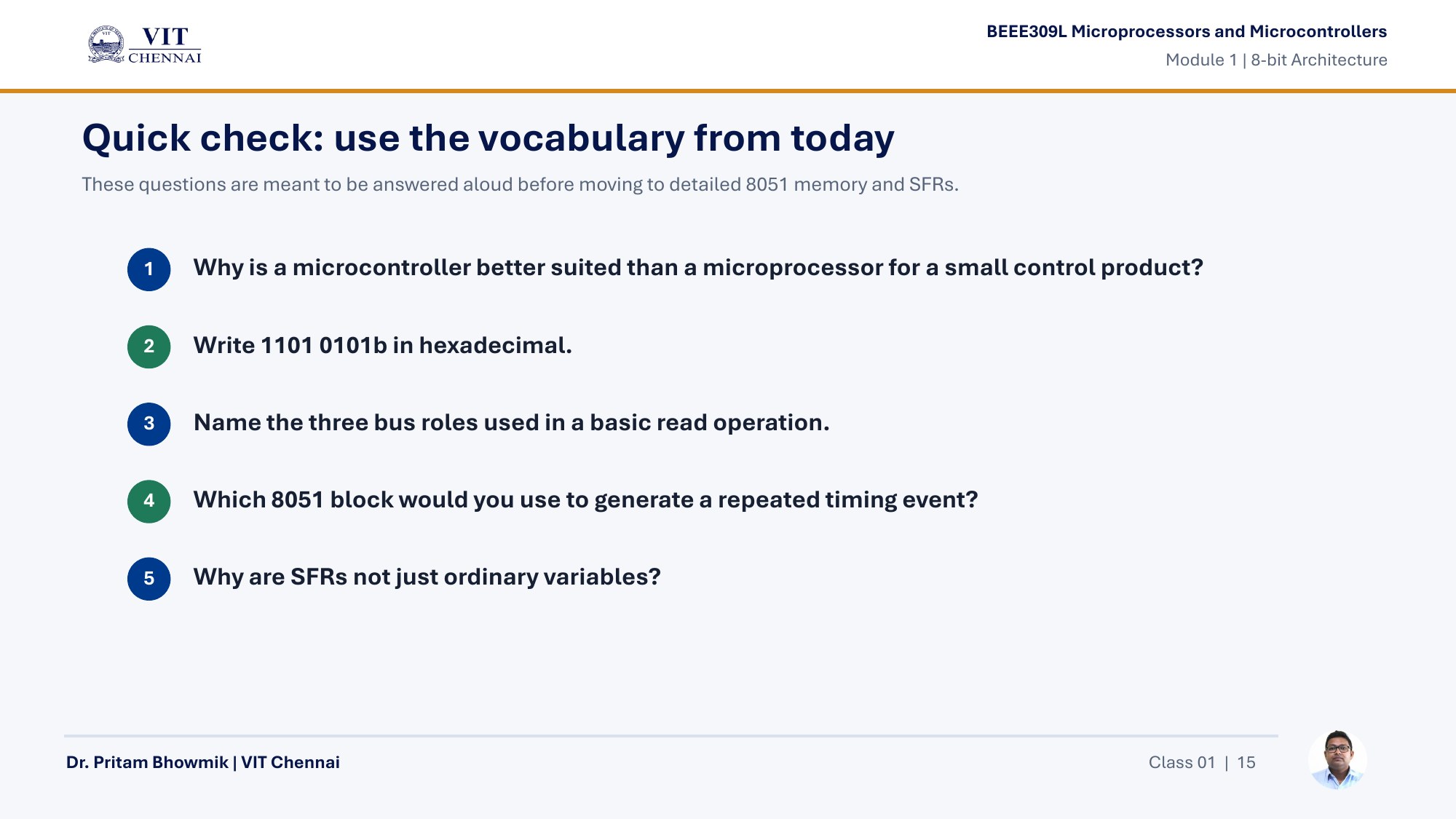Click the VIT Chennai logo emblem
The width and height of the screenshot is (1456, 819).
click(106, 44)
